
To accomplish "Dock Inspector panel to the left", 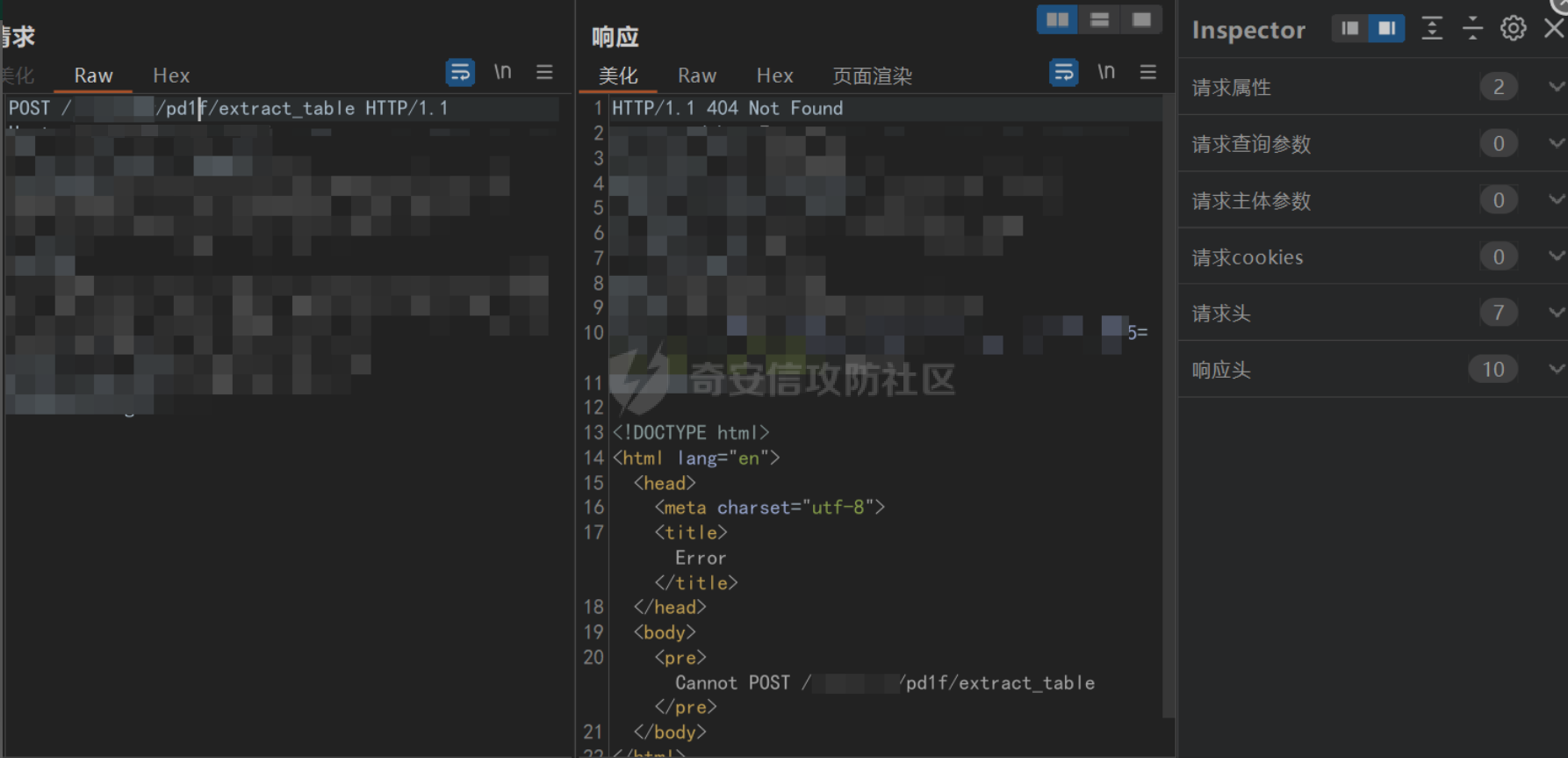I will [1349, 28].
